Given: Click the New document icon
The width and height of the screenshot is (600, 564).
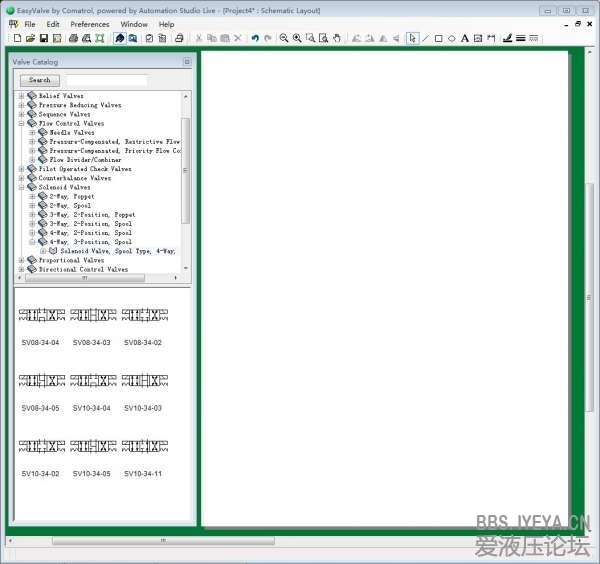Looking at the screenshot, I should pyautogui.click(x=17, y=38).
